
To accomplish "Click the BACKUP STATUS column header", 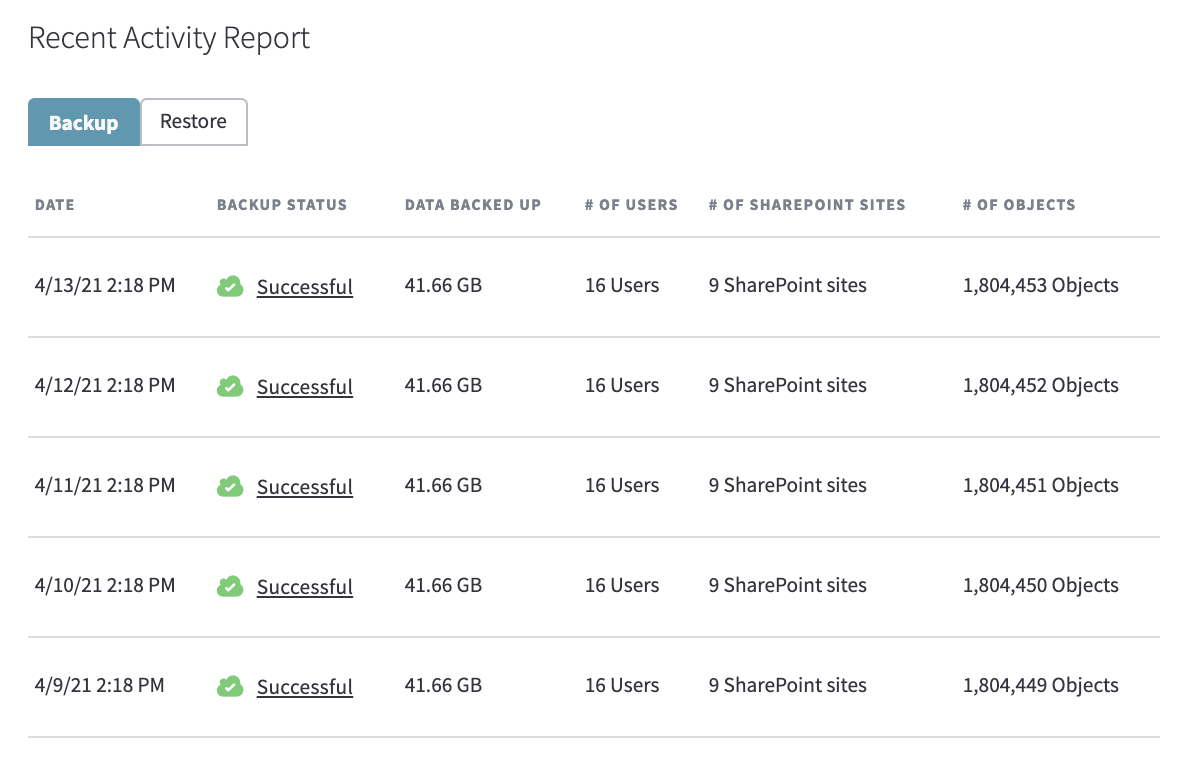I will point(281,204).
